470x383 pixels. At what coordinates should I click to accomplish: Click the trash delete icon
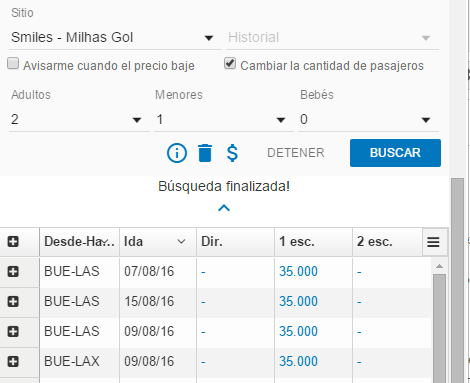pyautogui.click(x=205, y=153)
